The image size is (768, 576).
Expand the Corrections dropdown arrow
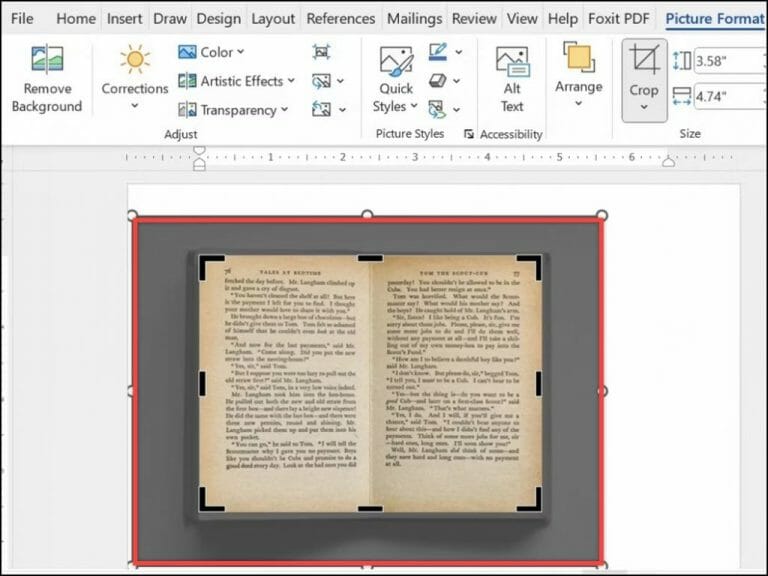135,106
